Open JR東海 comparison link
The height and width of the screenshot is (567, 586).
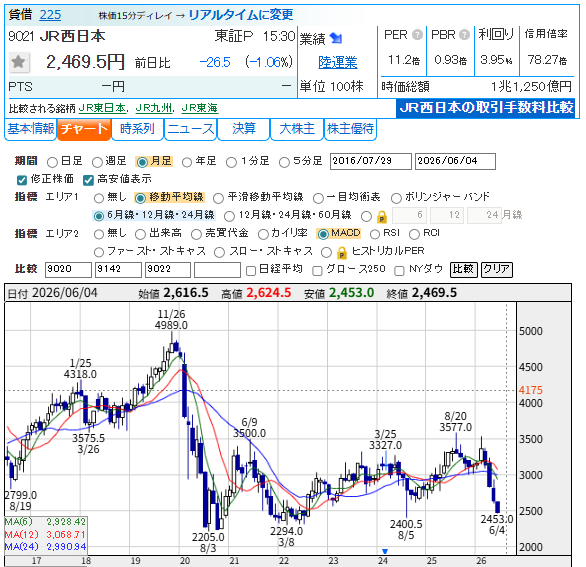[200, 108]
